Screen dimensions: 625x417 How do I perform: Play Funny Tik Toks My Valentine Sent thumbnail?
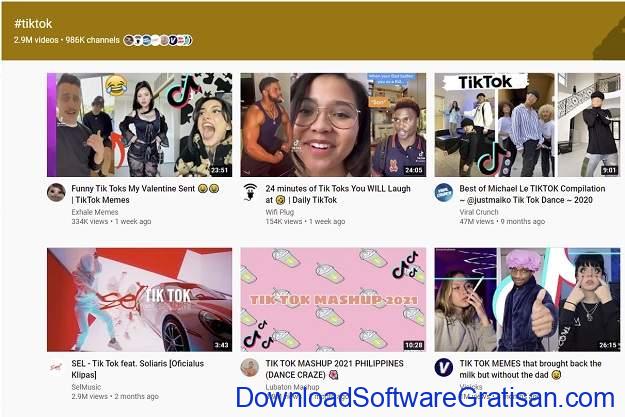[140, 125]
